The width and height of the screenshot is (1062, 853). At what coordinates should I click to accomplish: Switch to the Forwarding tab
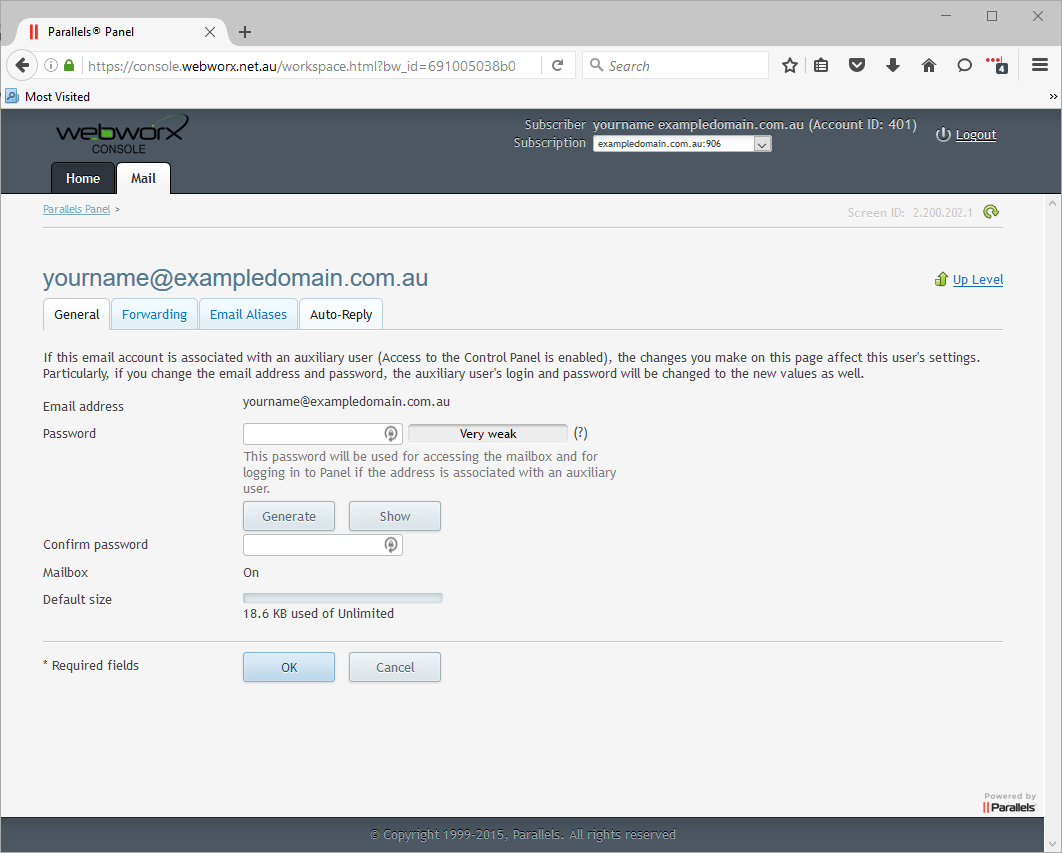(154, 314)
